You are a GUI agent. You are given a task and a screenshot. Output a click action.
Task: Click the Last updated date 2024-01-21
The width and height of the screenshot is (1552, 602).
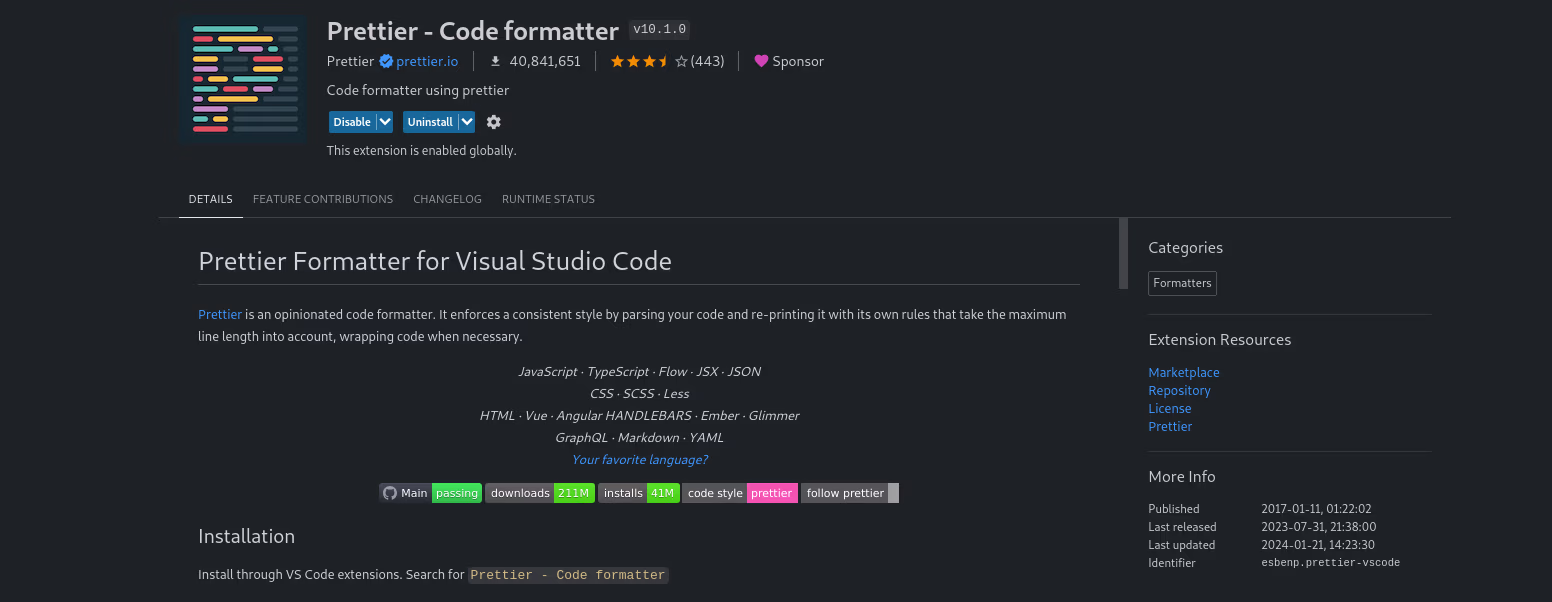(1318, 545)
